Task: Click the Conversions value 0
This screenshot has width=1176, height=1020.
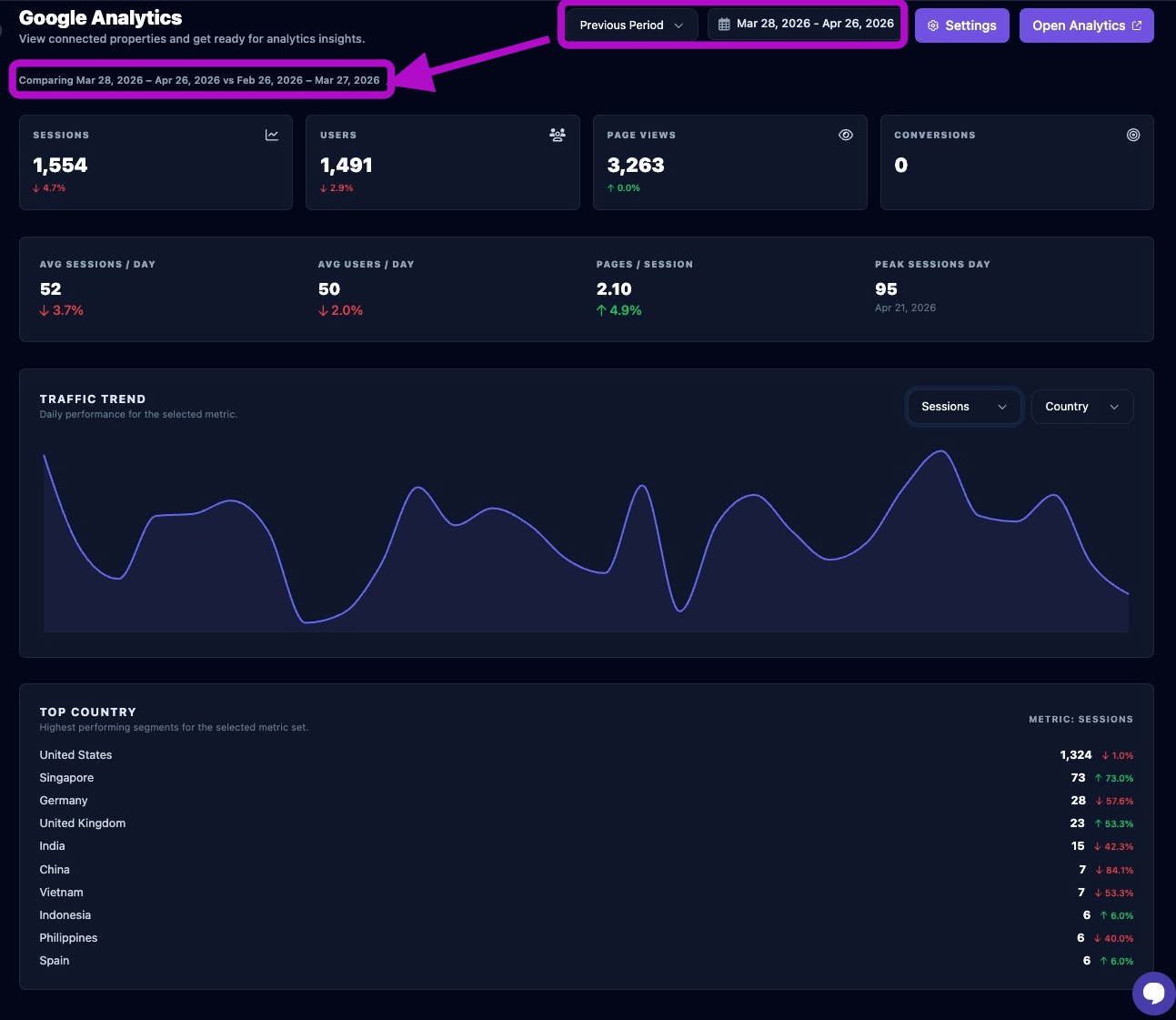Action: point(901,165)
